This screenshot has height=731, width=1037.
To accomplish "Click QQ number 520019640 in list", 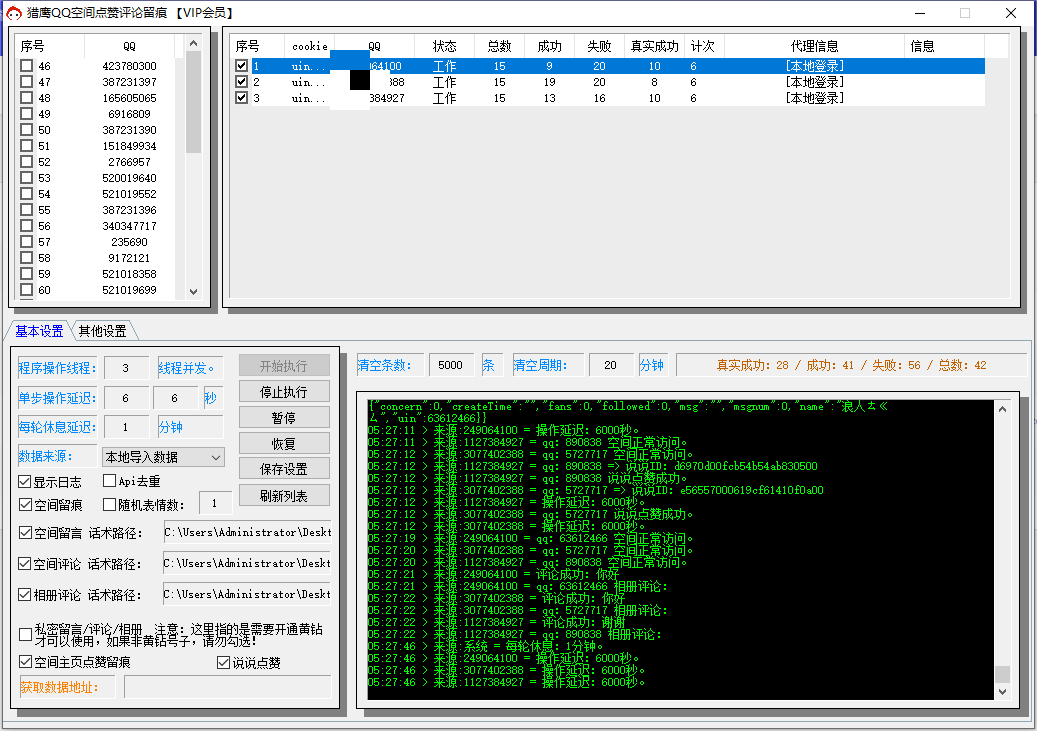I will pos(130,178).
